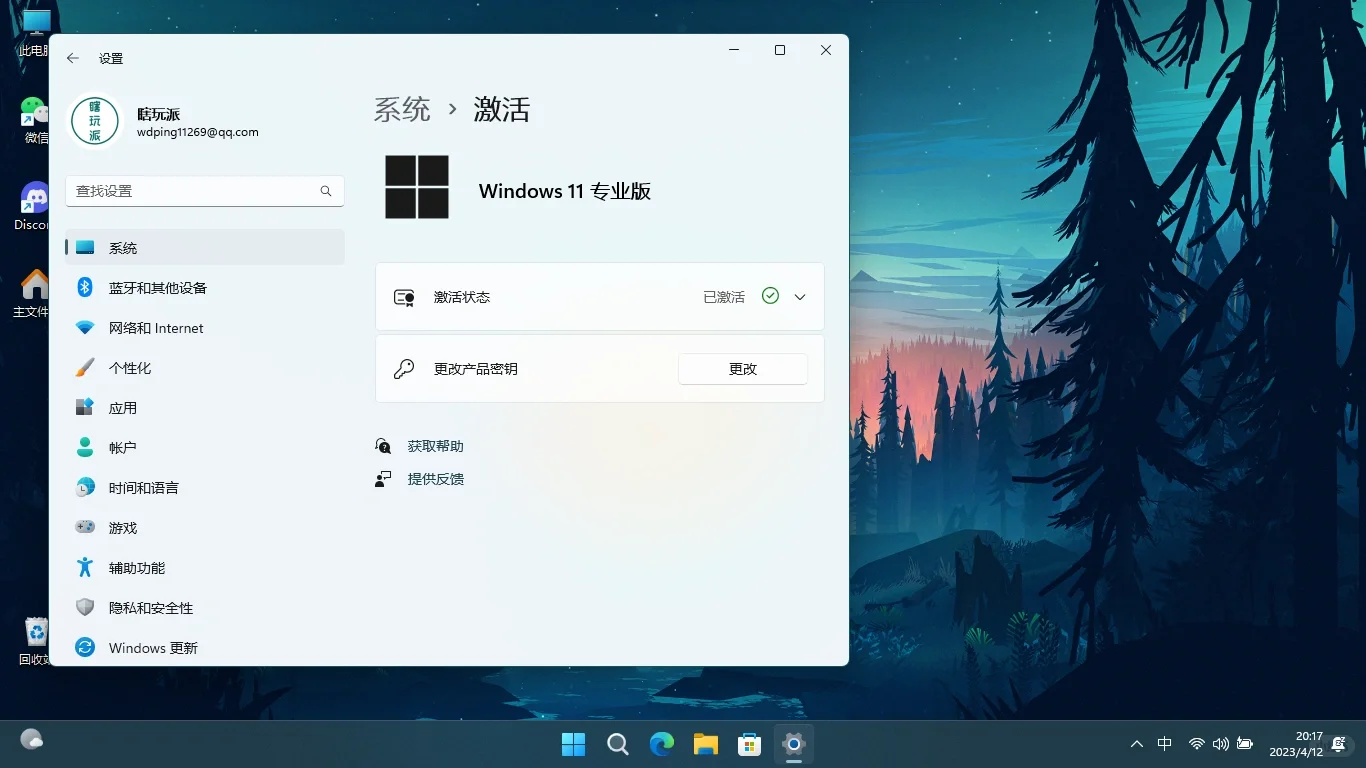This screenshot has width=1366, height=768.
Task: Open 隐私和安全性 settings
Action: click(150, 607)
